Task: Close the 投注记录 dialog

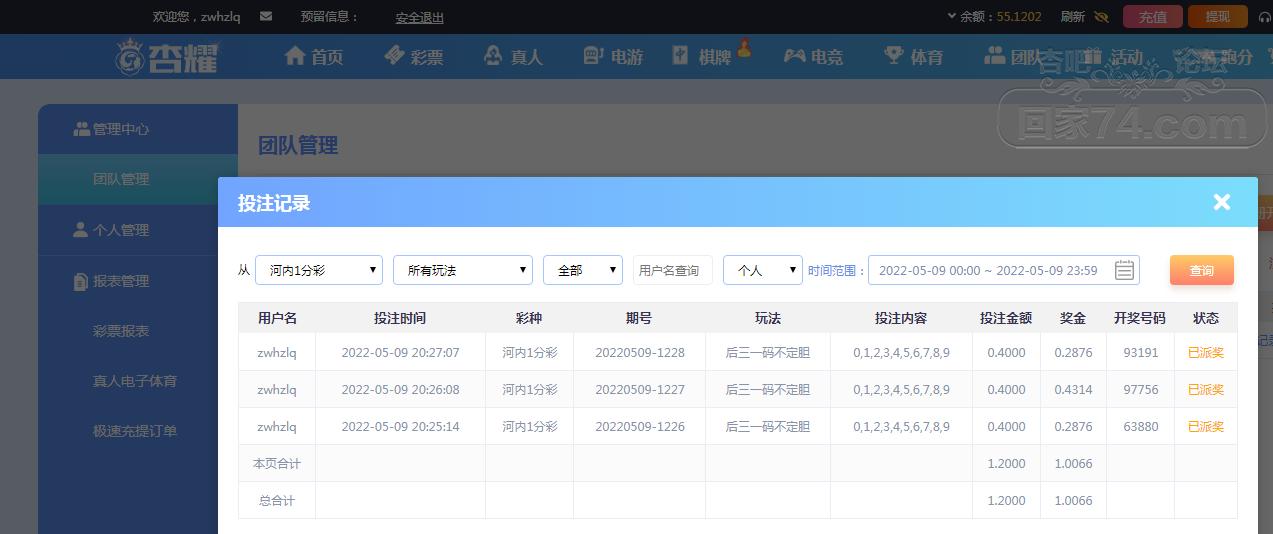Action: tap(1222, 202)
